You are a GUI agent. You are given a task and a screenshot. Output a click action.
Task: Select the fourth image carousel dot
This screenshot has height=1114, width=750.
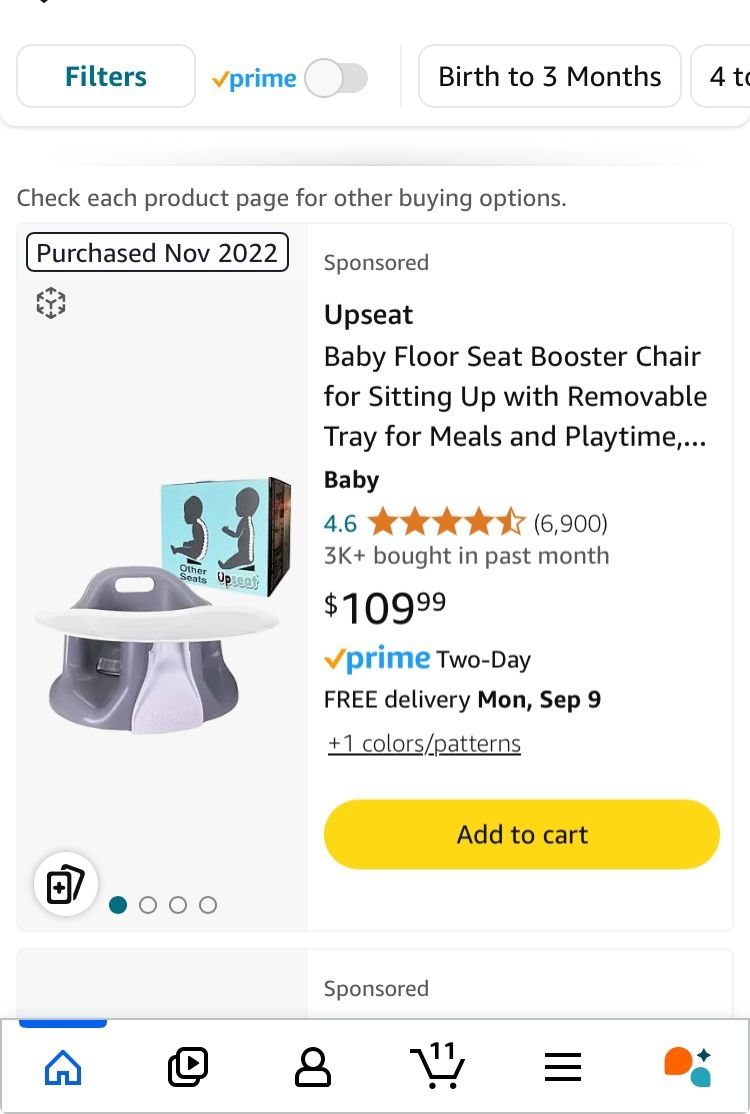point(208,905)
